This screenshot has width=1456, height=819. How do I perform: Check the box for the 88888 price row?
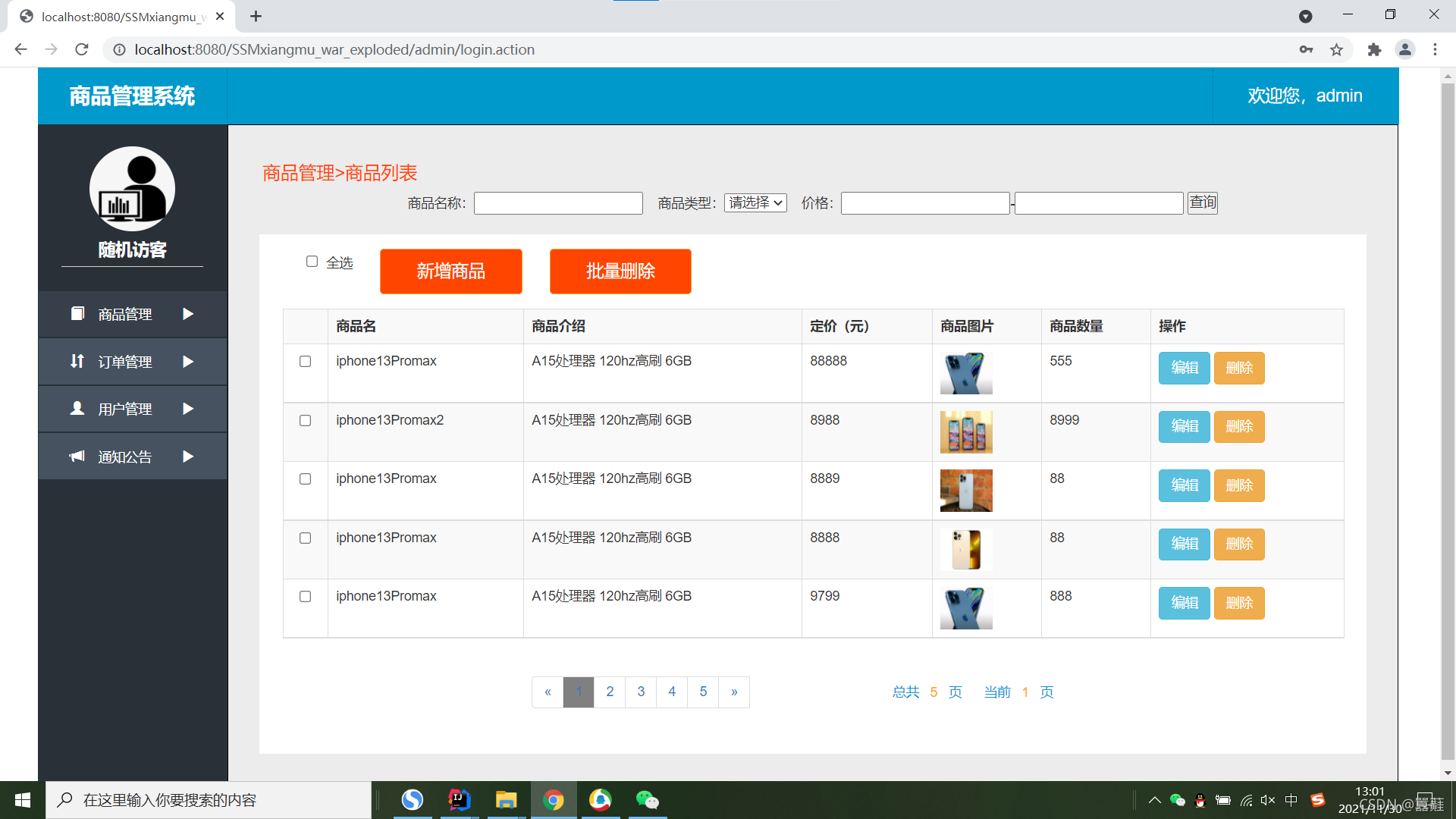pos(305,361)
